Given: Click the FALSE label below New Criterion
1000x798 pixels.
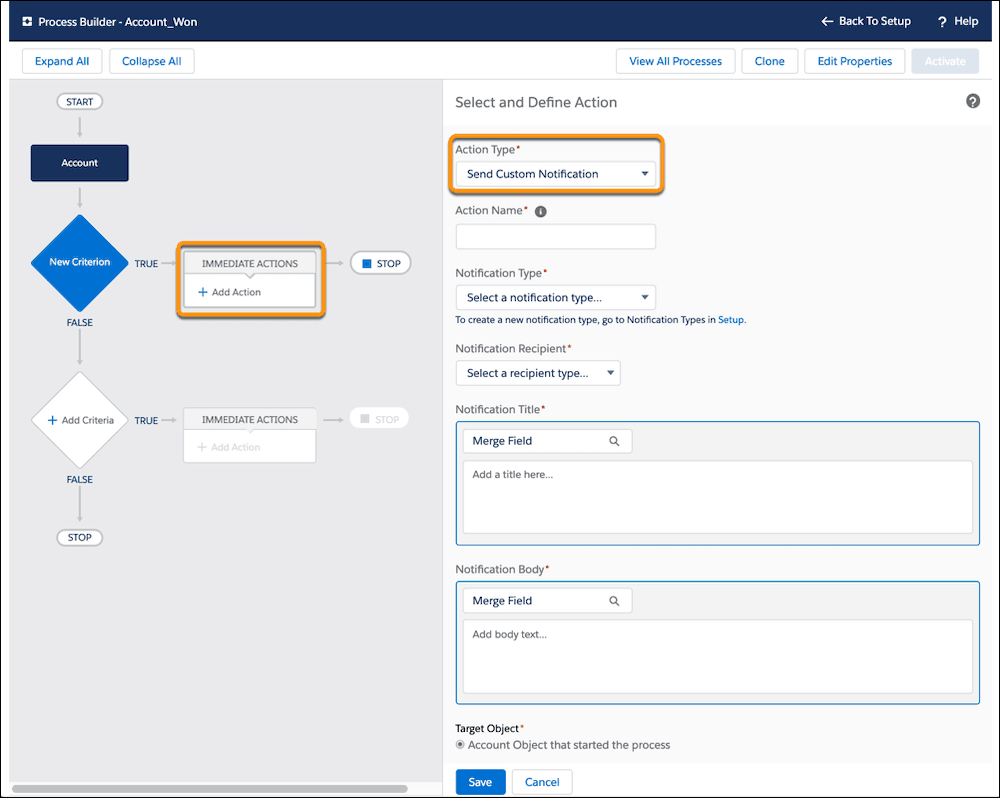Looking at the screenshot, I should (x=80, y=323).
